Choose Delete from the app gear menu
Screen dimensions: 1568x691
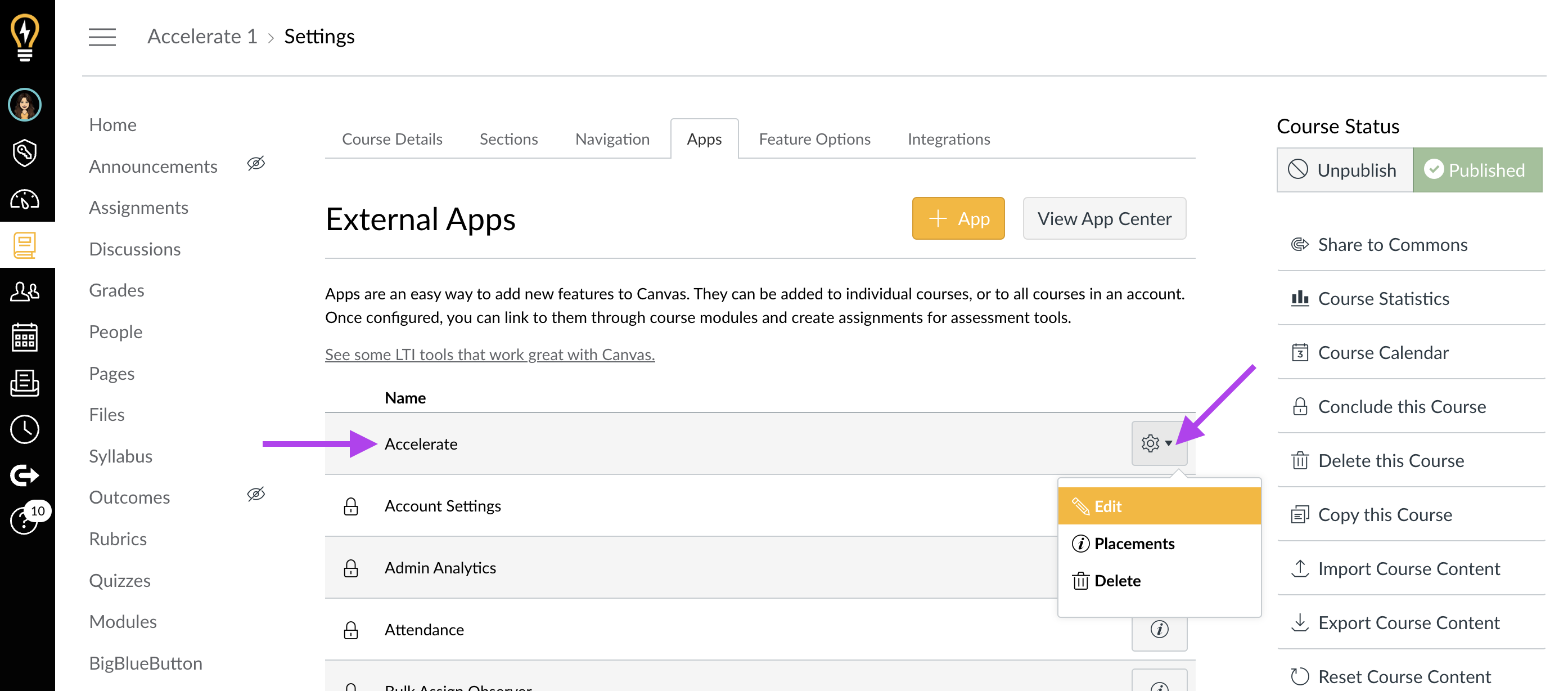coord(1159,580)
